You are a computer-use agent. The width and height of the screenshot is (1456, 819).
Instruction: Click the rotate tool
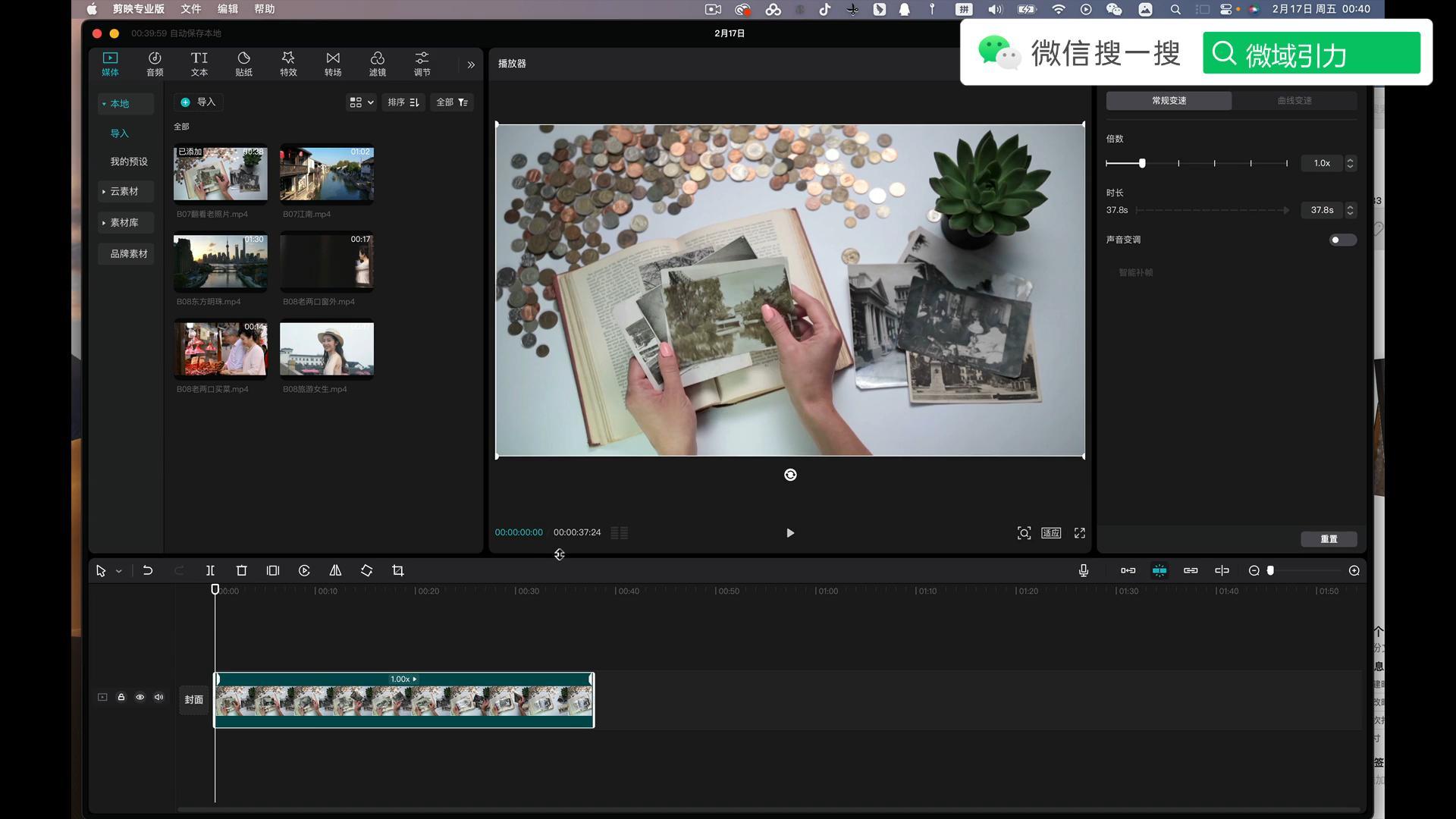click(366, 571)
